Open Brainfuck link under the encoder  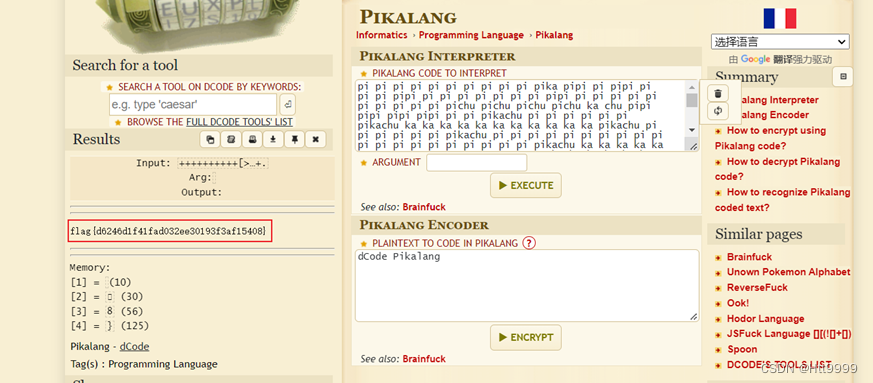[424, 359]
